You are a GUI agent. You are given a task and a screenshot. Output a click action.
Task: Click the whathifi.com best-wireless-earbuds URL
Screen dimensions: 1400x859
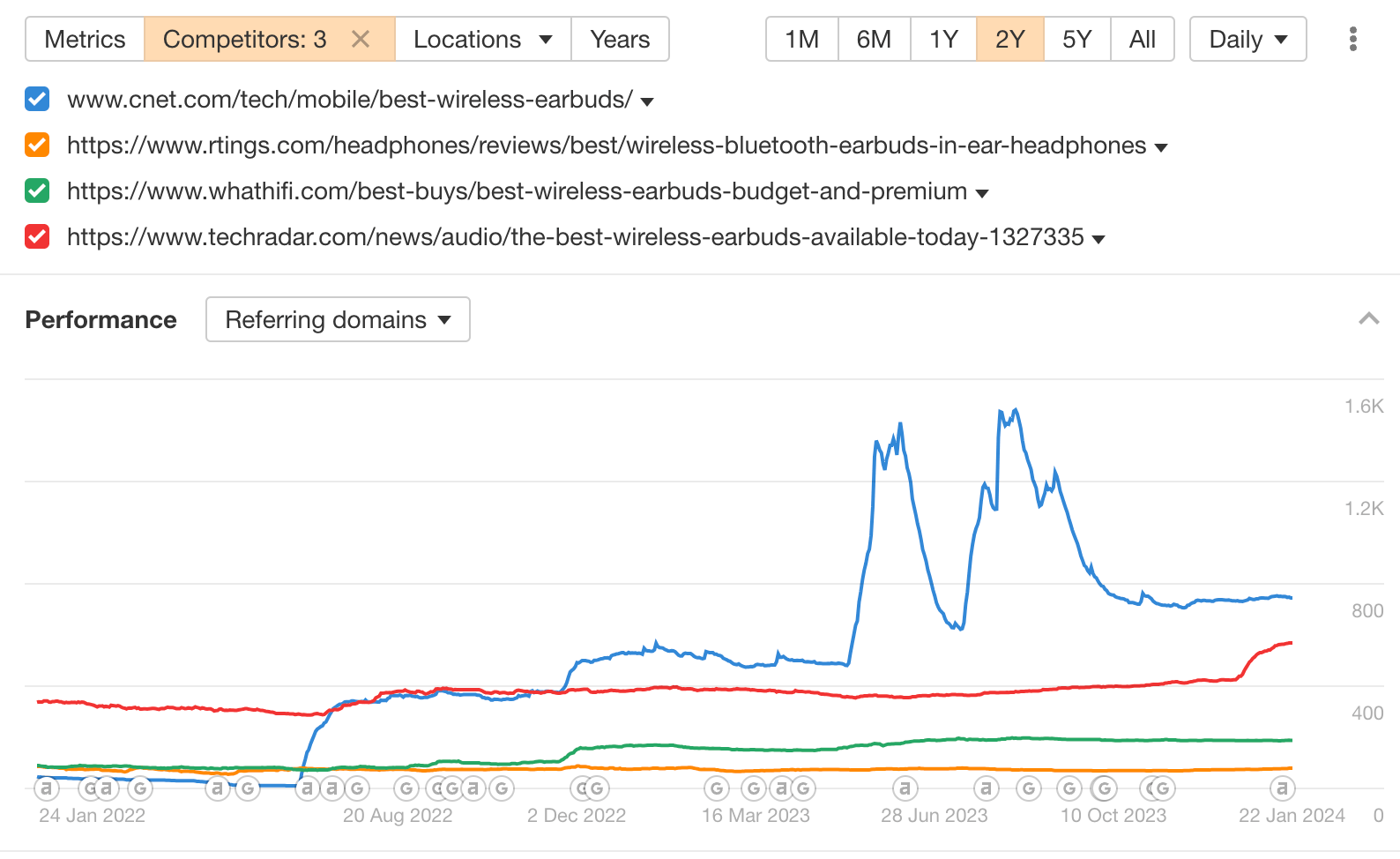tap(517, 190)
